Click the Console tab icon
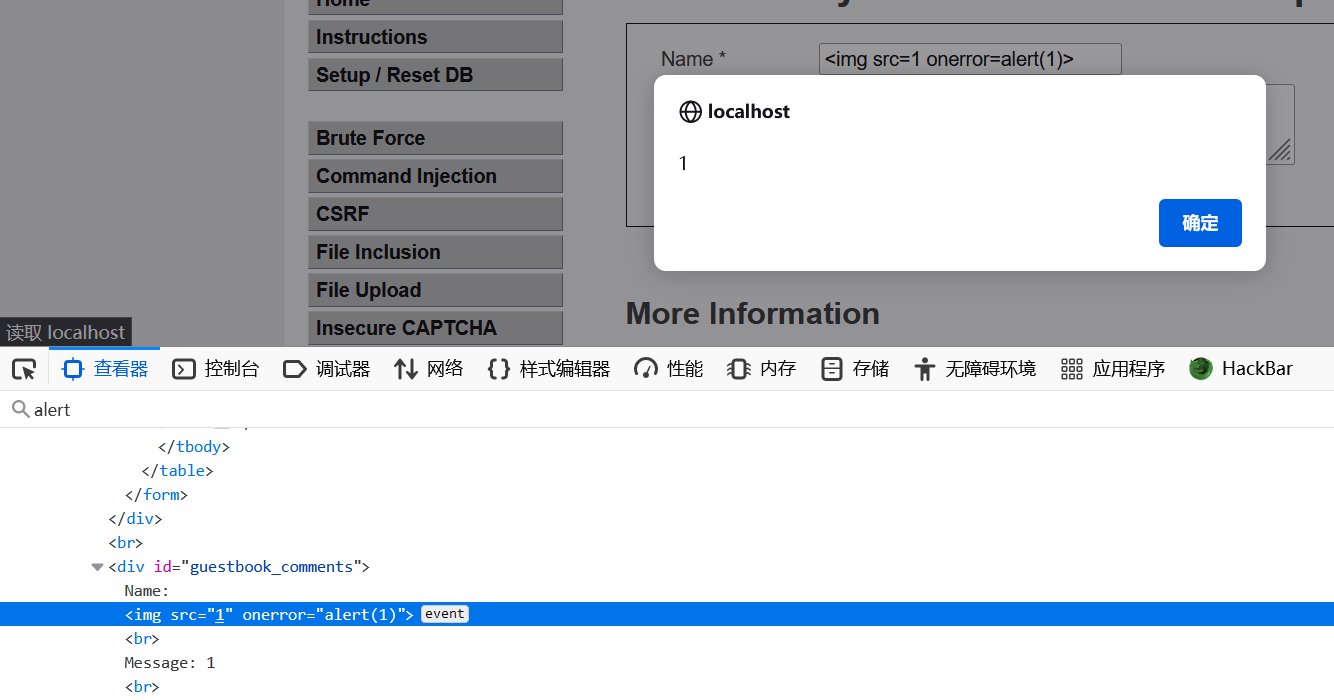This screenshot has height=700, width=1334. [184, 369]
